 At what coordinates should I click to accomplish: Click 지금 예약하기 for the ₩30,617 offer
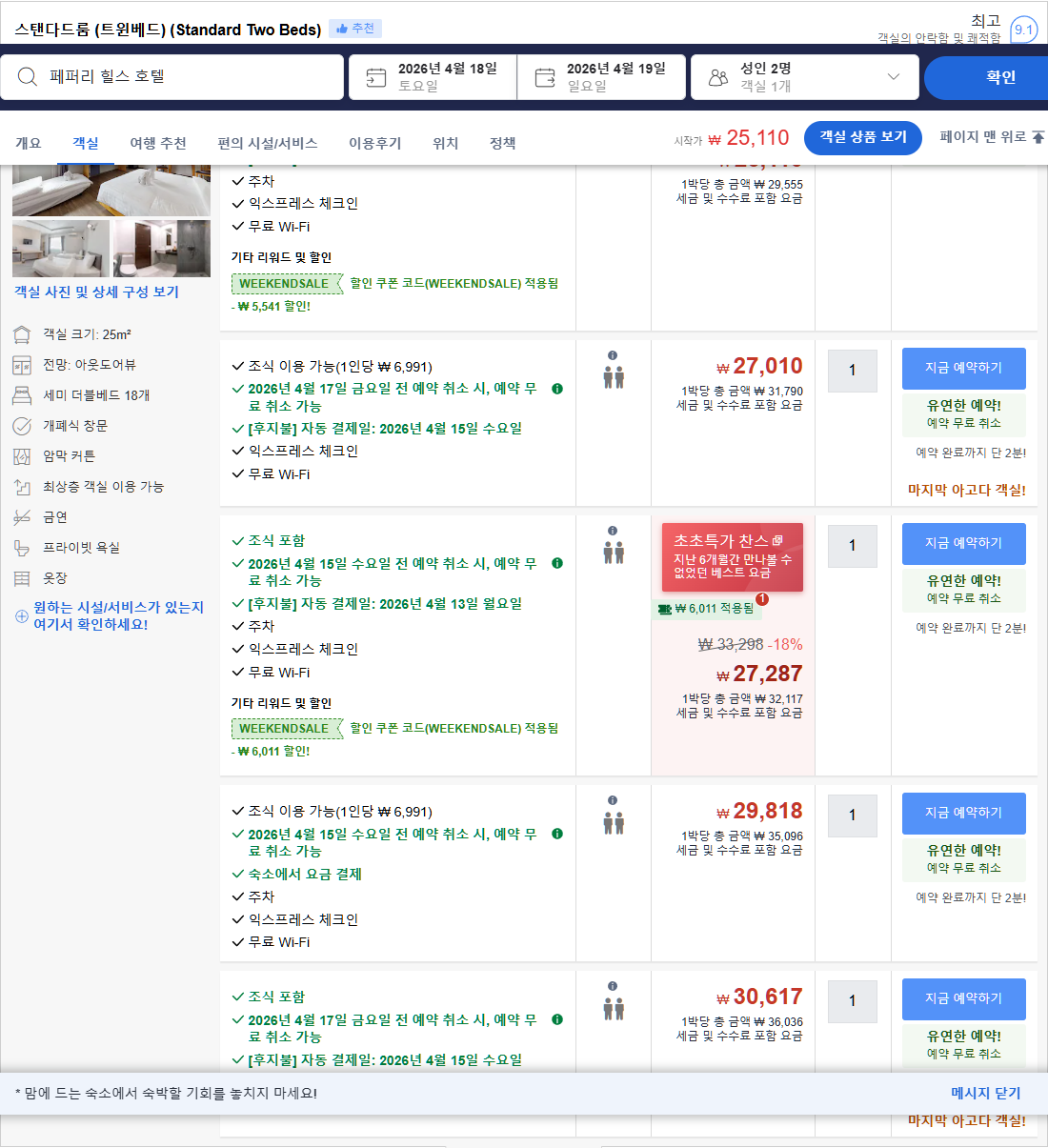pyautogui.click(x=964, y=998)
